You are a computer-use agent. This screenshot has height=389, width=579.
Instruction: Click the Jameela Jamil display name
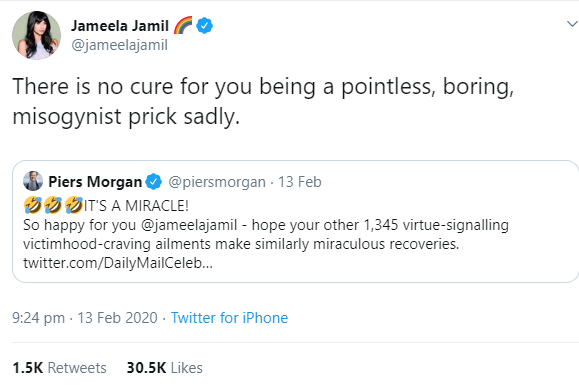[x=120, y=26]
